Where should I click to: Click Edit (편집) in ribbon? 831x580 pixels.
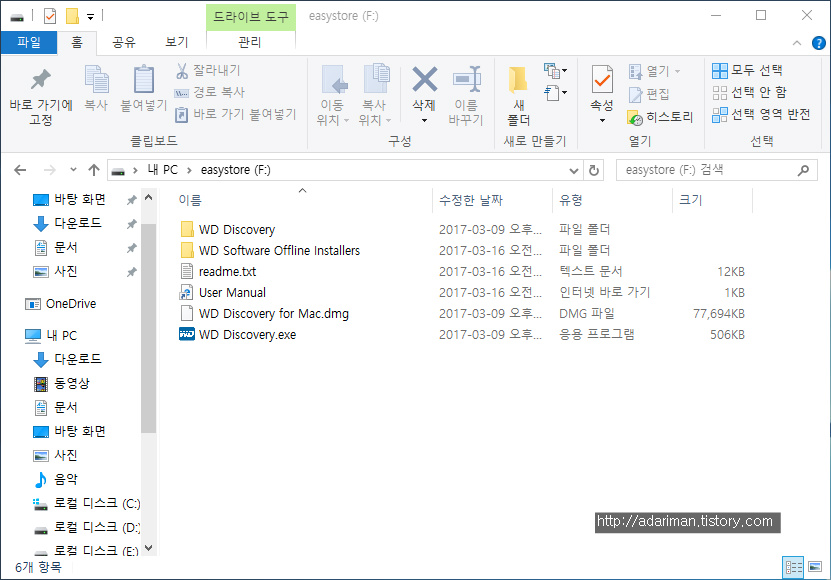pyautogui.click(x=649, y=94)
